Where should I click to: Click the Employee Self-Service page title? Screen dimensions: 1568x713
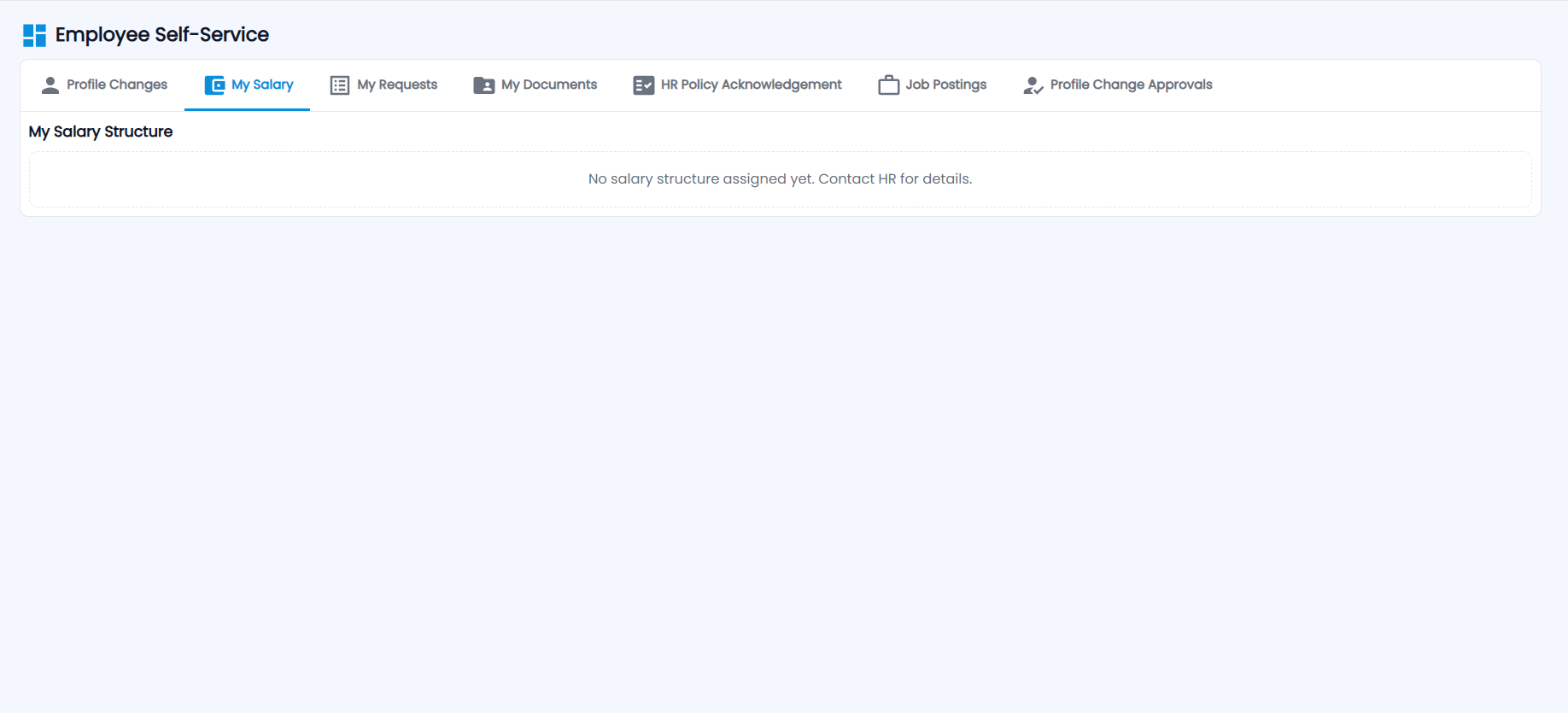(162, 35)
